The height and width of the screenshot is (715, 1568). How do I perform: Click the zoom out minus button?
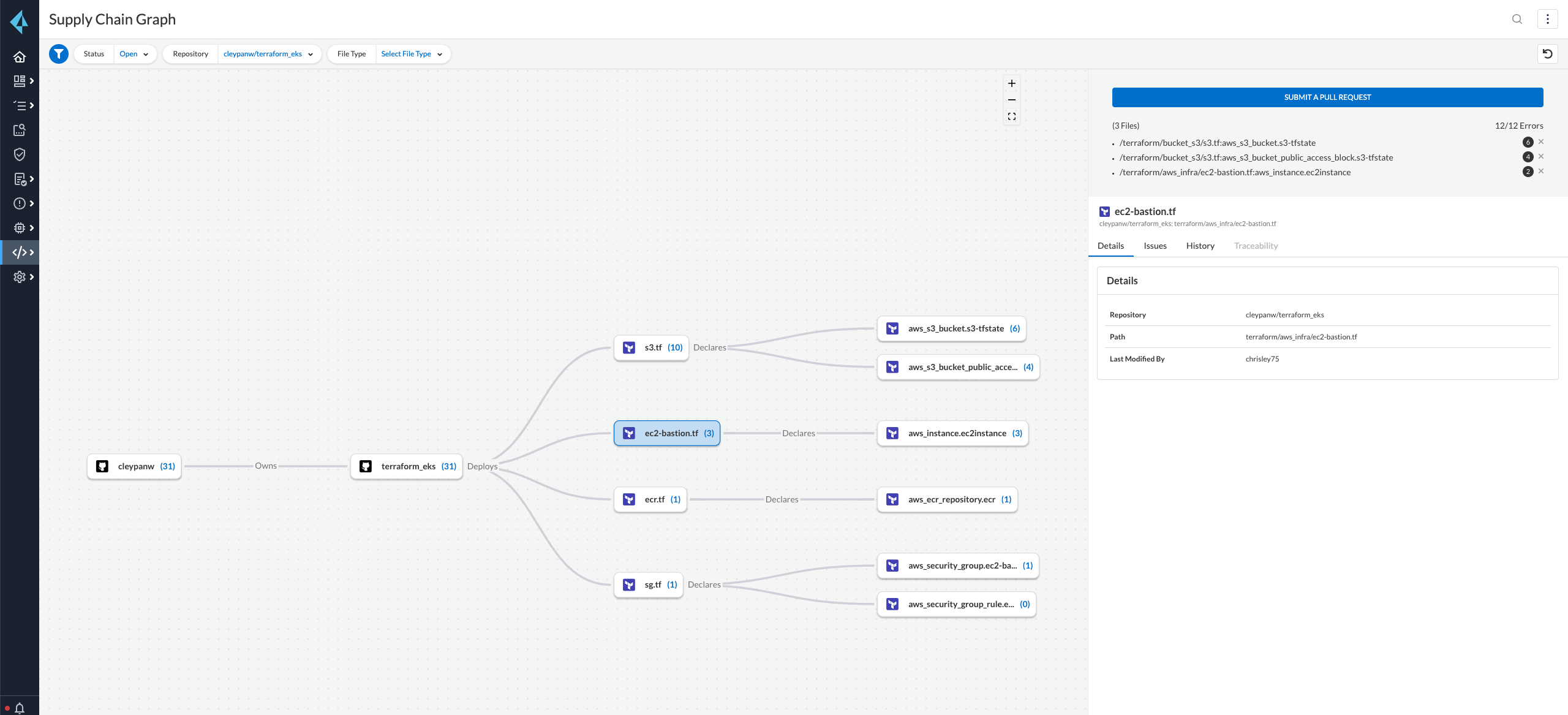pos(1012,100)
